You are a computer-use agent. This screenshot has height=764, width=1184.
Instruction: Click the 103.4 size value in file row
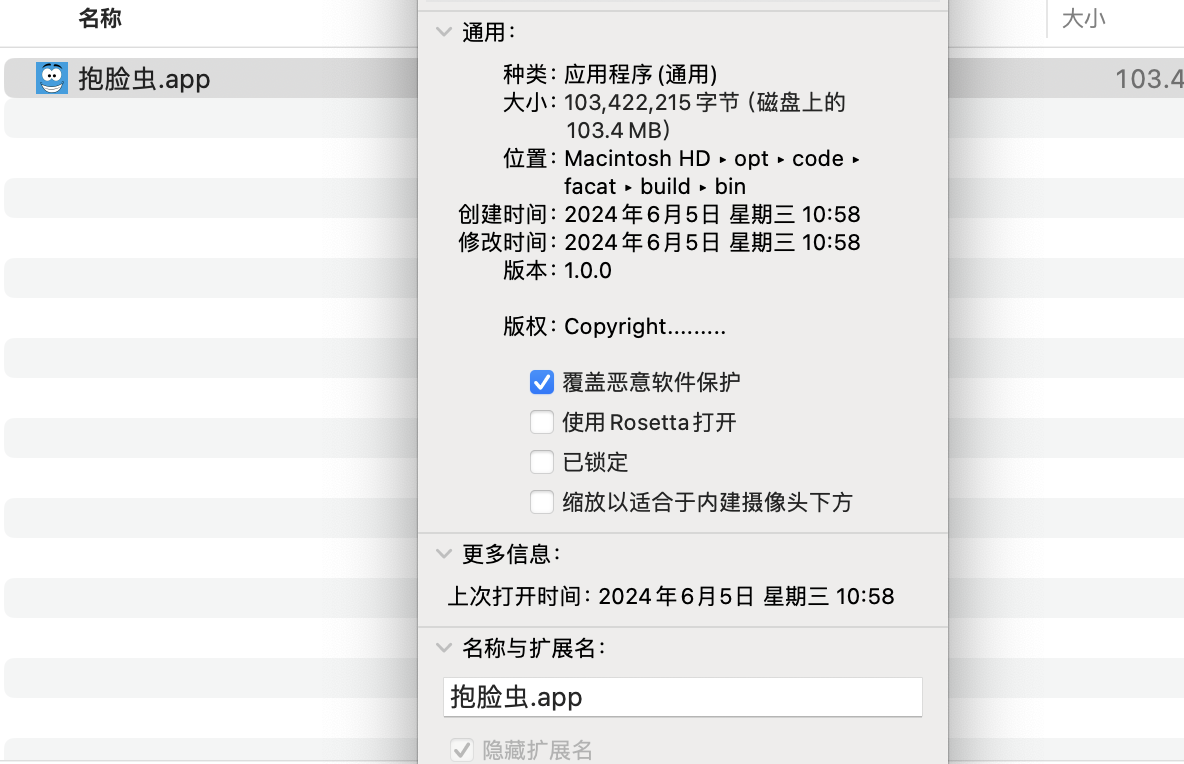pos(1148,79)
